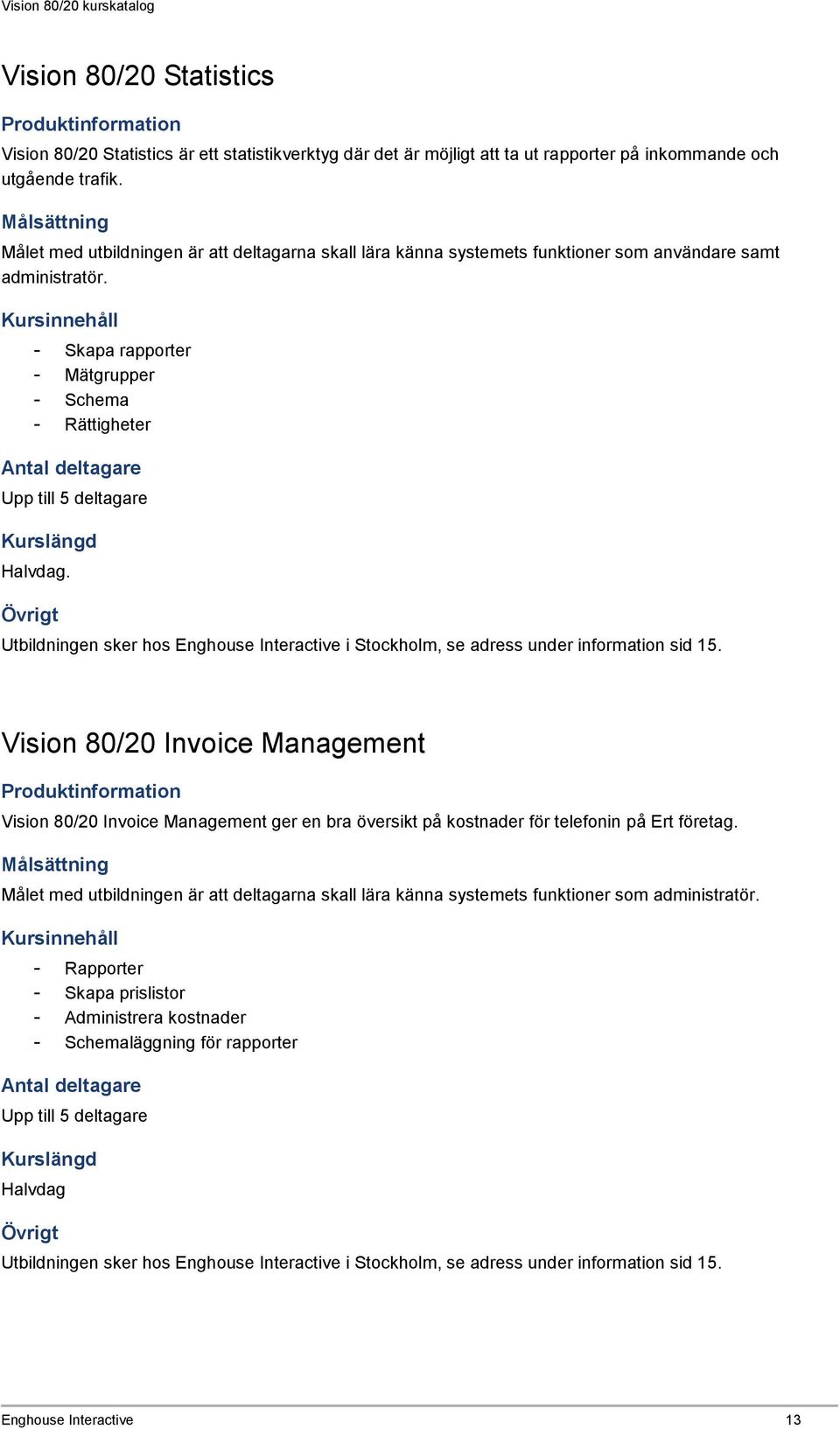Click the first 'Produktinformation' heading
The width and height of the screenshot is (840, 1429).
click(x=91, y=124)
